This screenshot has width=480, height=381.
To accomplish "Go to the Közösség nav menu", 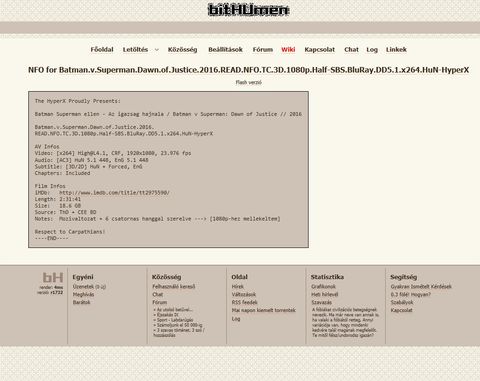I will (x=182, y=49).
